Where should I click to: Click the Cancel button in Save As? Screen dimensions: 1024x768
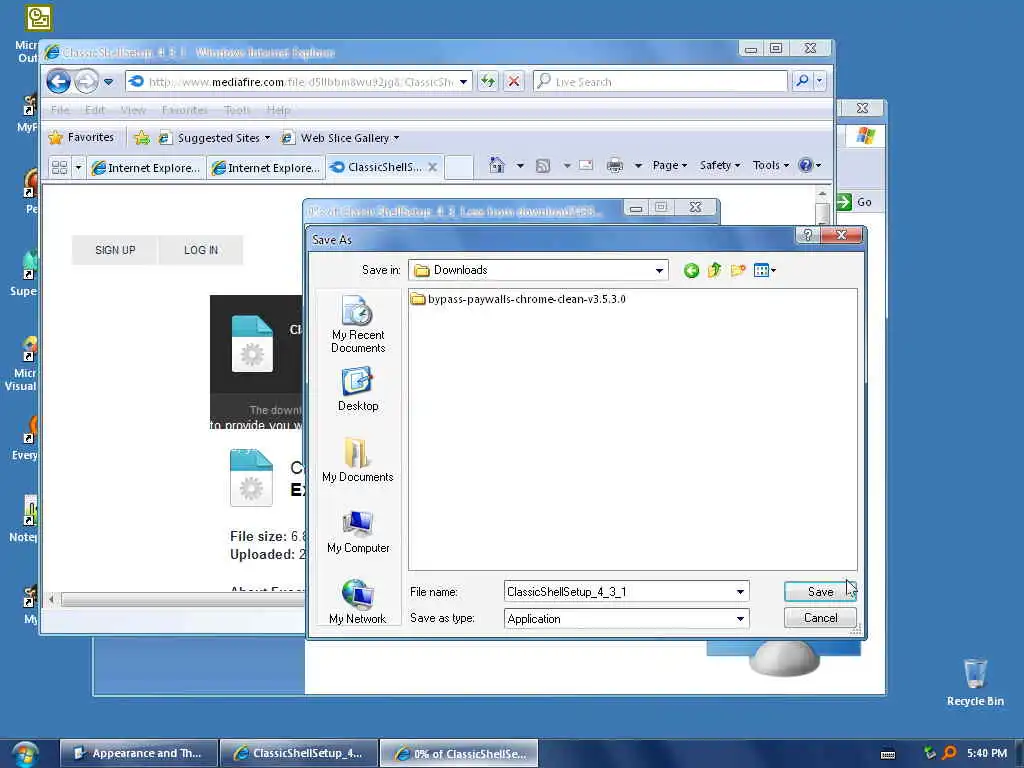(820, 618)
